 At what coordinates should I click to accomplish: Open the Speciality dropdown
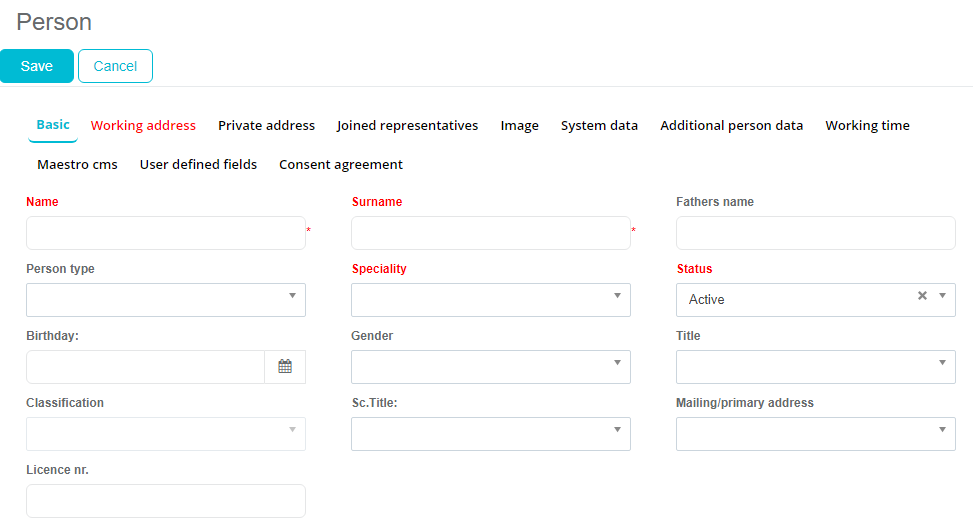click(x=617, y=296)
